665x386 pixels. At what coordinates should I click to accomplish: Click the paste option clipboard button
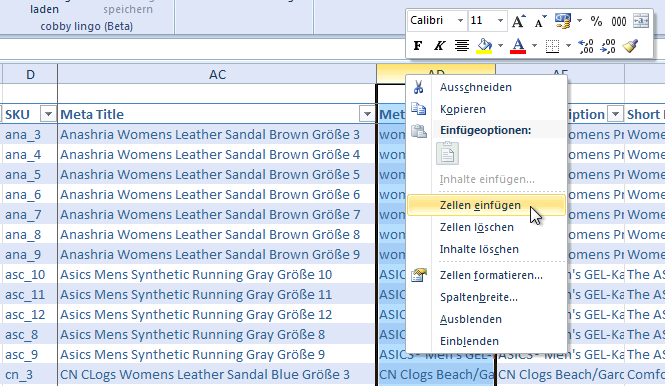447,154
